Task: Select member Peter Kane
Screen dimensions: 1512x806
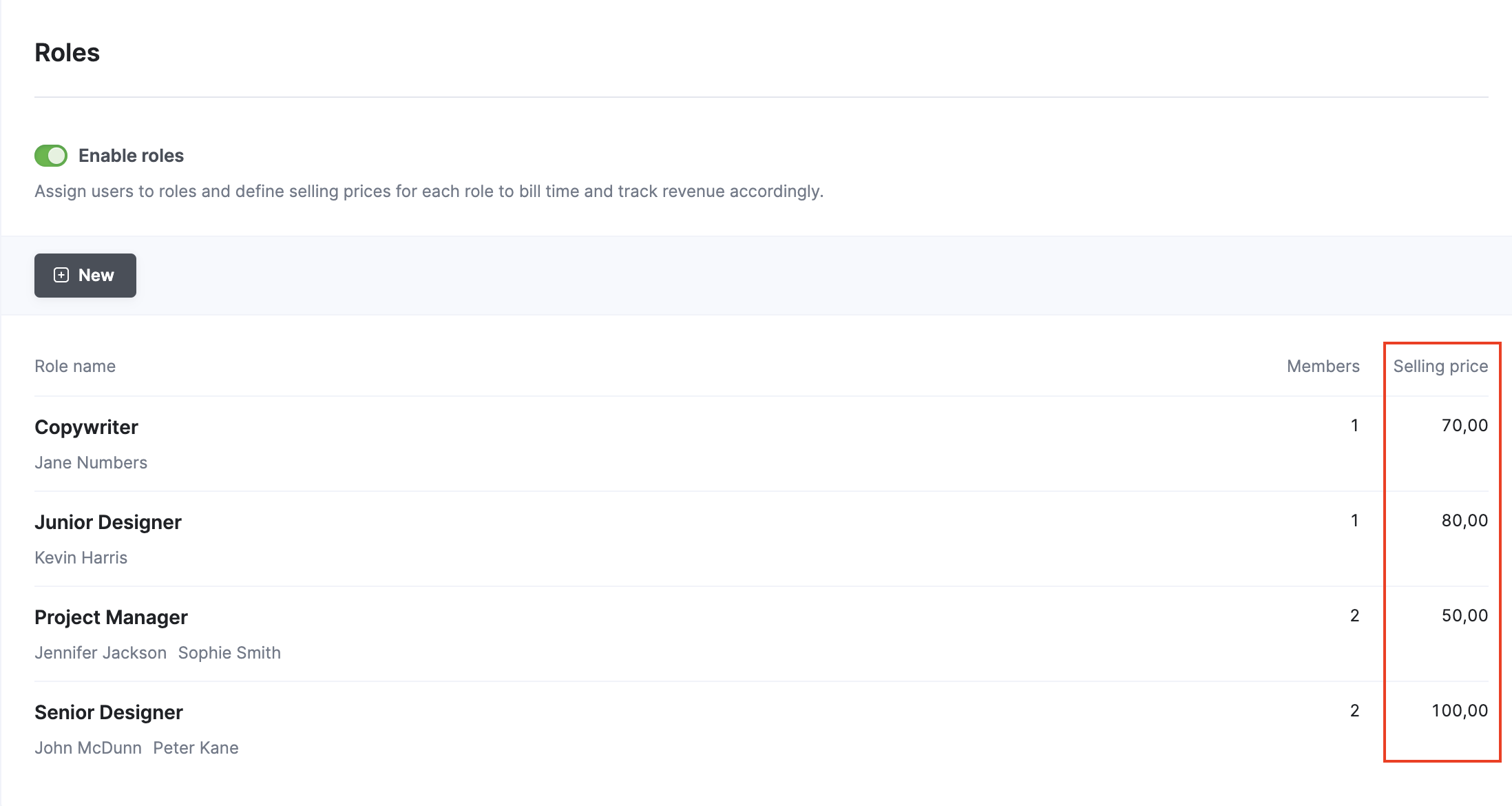Action: tap(196, 748)
